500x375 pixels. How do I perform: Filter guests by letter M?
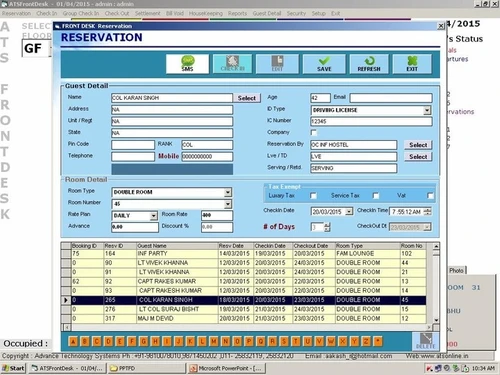[214, 341]
